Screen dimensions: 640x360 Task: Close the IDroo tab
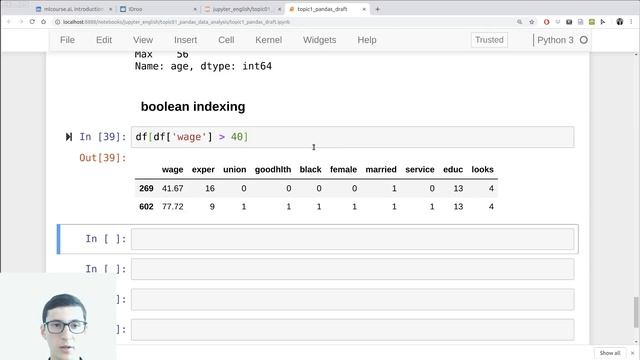pos(195,9)
